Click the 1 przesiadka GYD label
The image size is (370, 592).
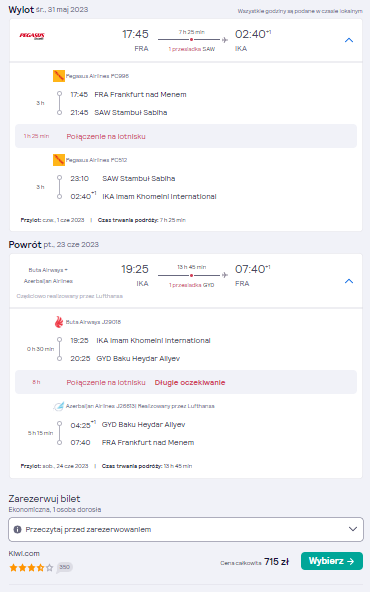pyautogui.click(x=192, y=285)
